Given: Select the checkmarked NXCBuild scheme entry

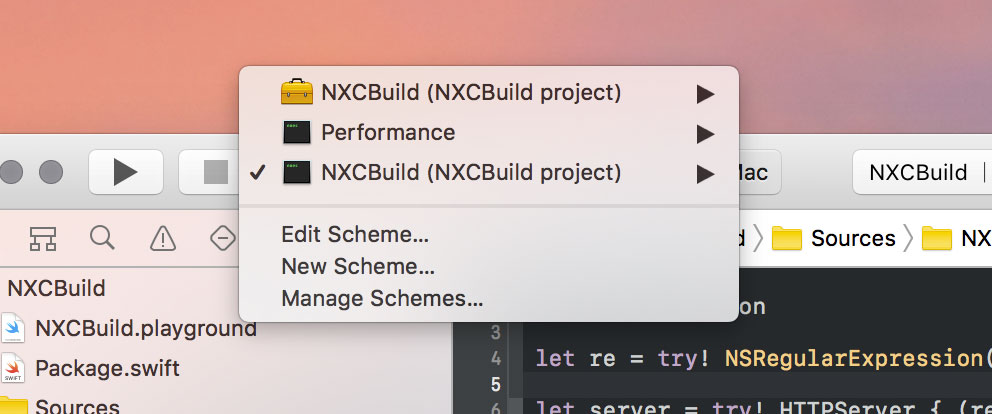Looking at the screenshot, I should pos(471,173).
